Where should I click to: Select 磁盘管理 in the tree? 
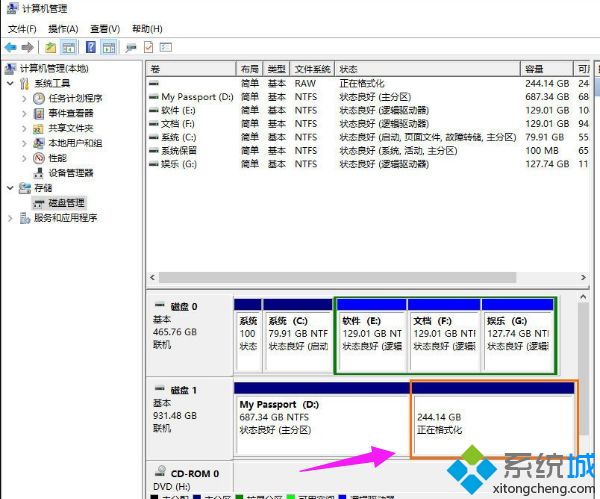[x=66, y=203]
